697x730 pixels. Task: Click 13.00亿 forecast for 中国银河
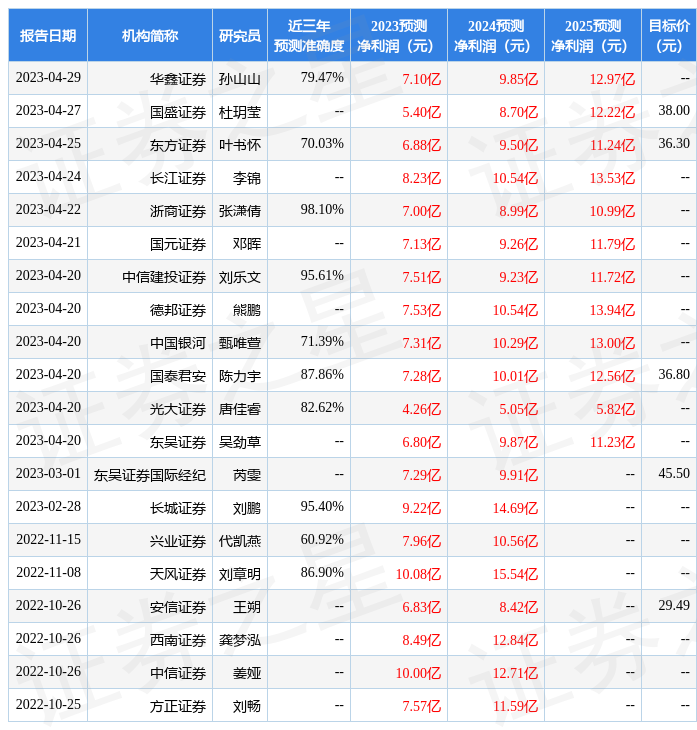coord(612,344)
